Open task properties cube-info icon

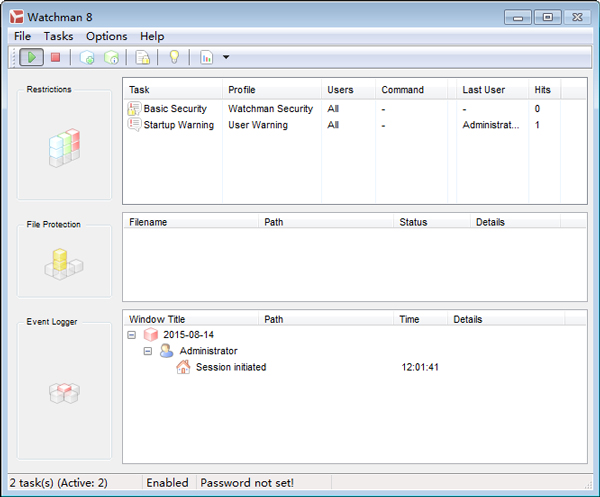111,57
